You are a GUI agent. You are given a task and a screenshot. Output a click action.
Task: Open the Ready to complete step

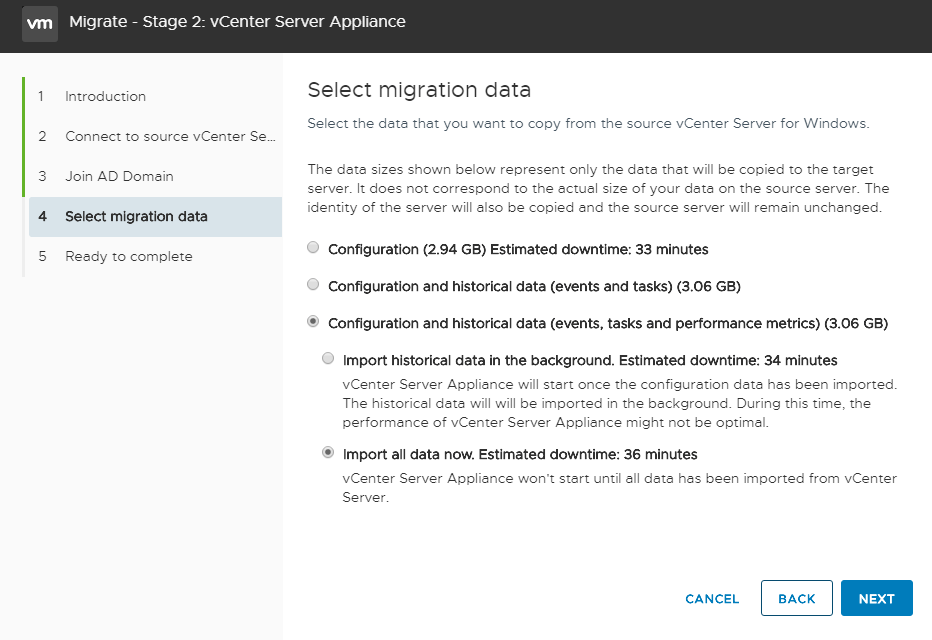(128, 257)
